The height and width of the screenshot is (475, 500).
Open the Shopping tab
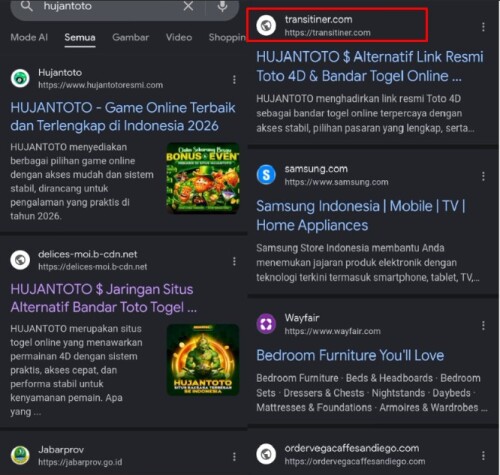(x=227, y=37)
